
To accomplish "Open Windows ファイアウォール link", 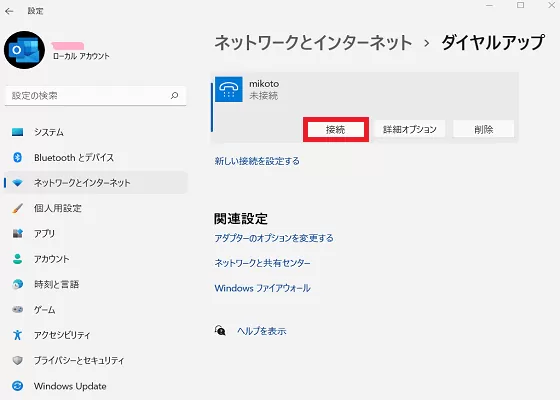I will (x=262, y=288).
